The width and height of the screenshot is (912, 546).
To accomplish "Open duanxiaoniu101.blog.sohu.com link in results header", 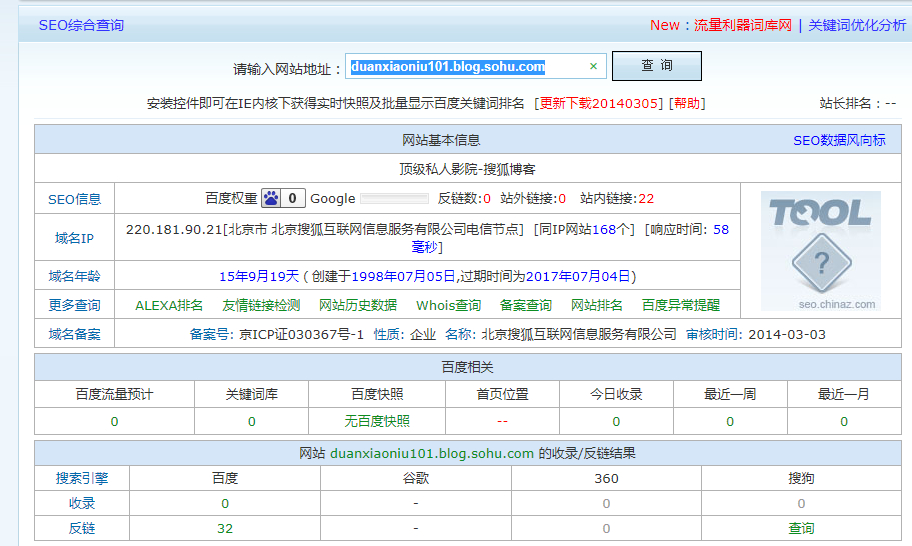I will click(432, 454).
